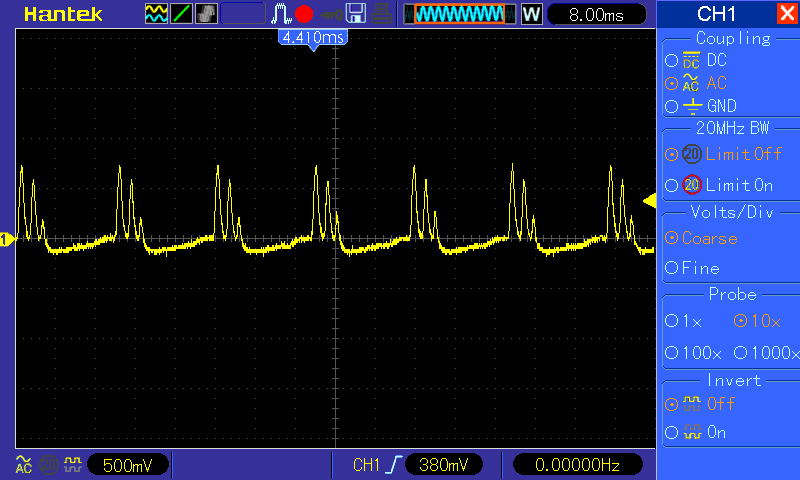This screenshot has height=480, width=800.
Task: Click the green diagonal line icon
Action: 181,14
